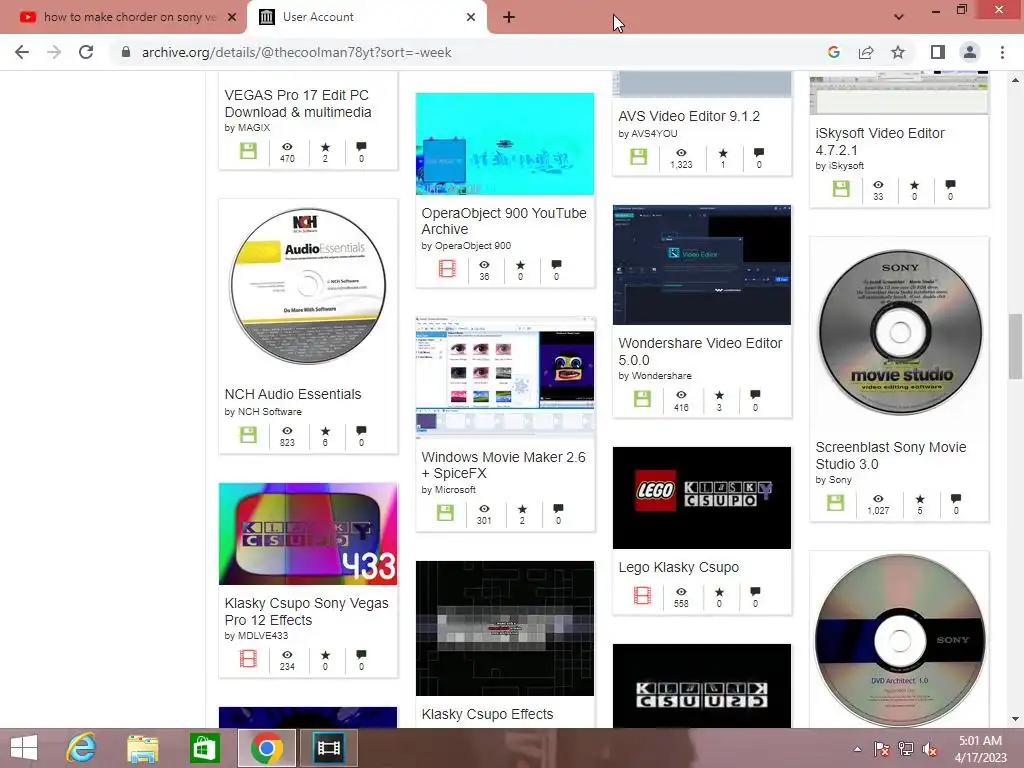This screenshot has height=768, width=1024.
Task: Click star icon on AVS Video Editor card
Action: [x=723, y=153]
